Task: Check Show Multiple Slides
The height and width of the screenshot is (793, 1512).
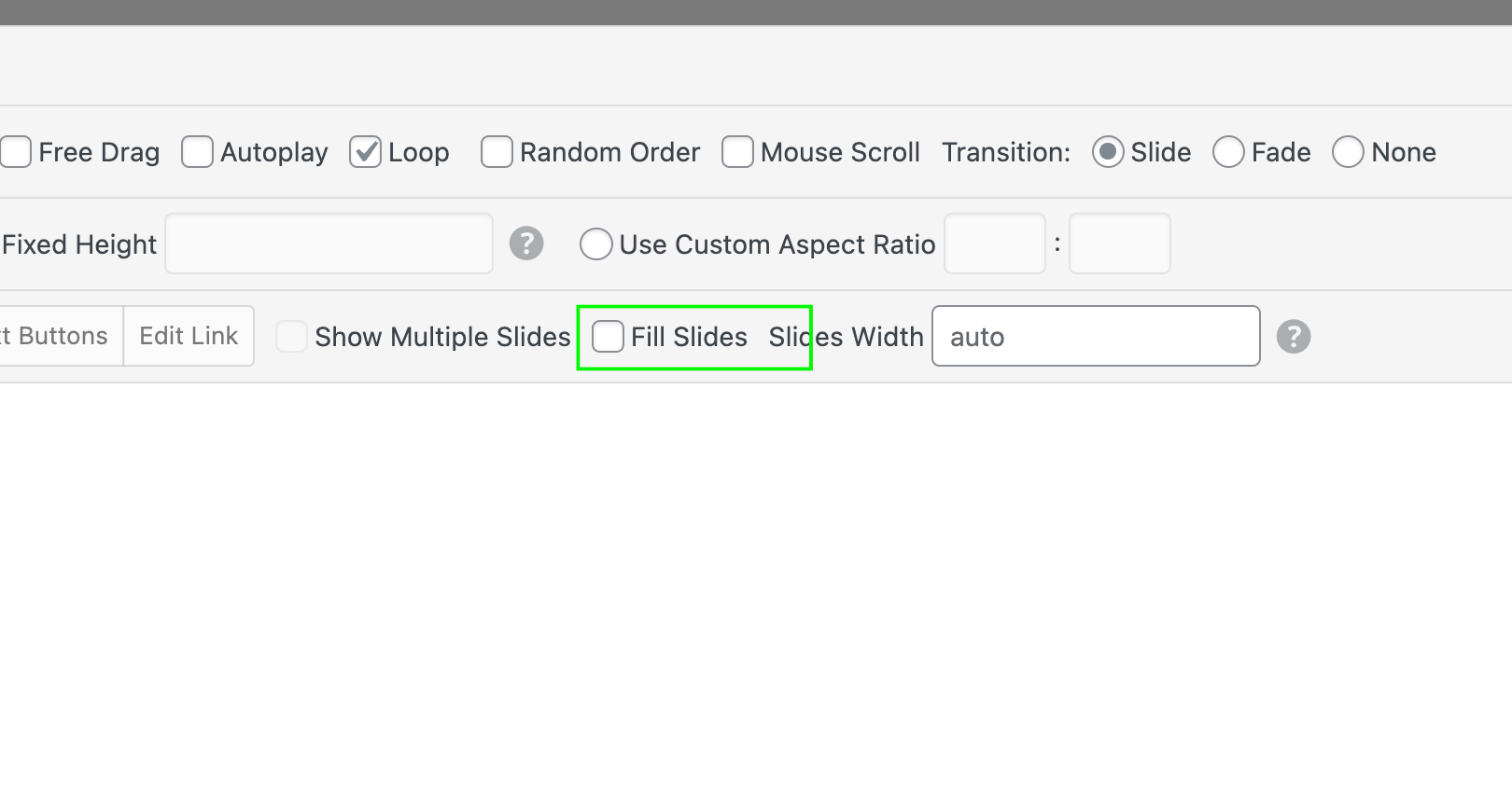Action: [x=291, y=337]
